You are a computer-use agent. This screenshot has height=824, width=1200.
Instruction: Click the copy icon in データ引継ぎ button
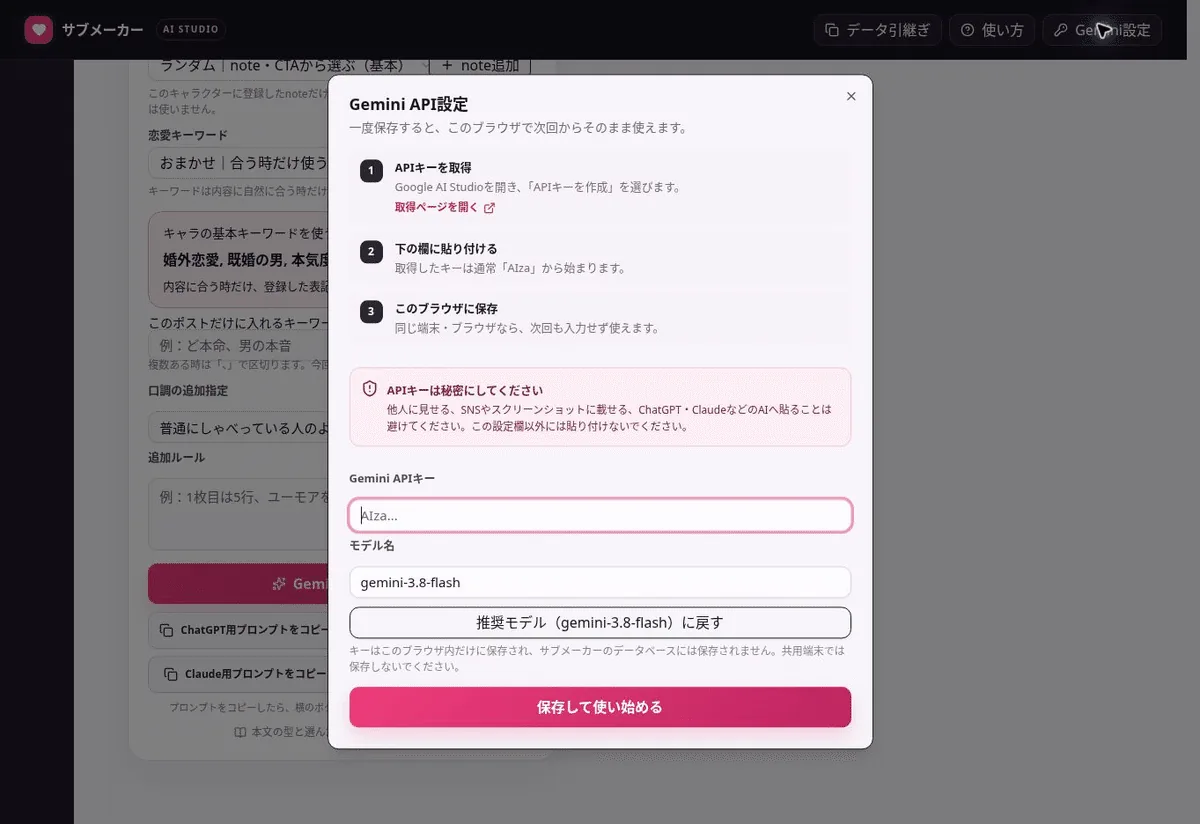831,30
